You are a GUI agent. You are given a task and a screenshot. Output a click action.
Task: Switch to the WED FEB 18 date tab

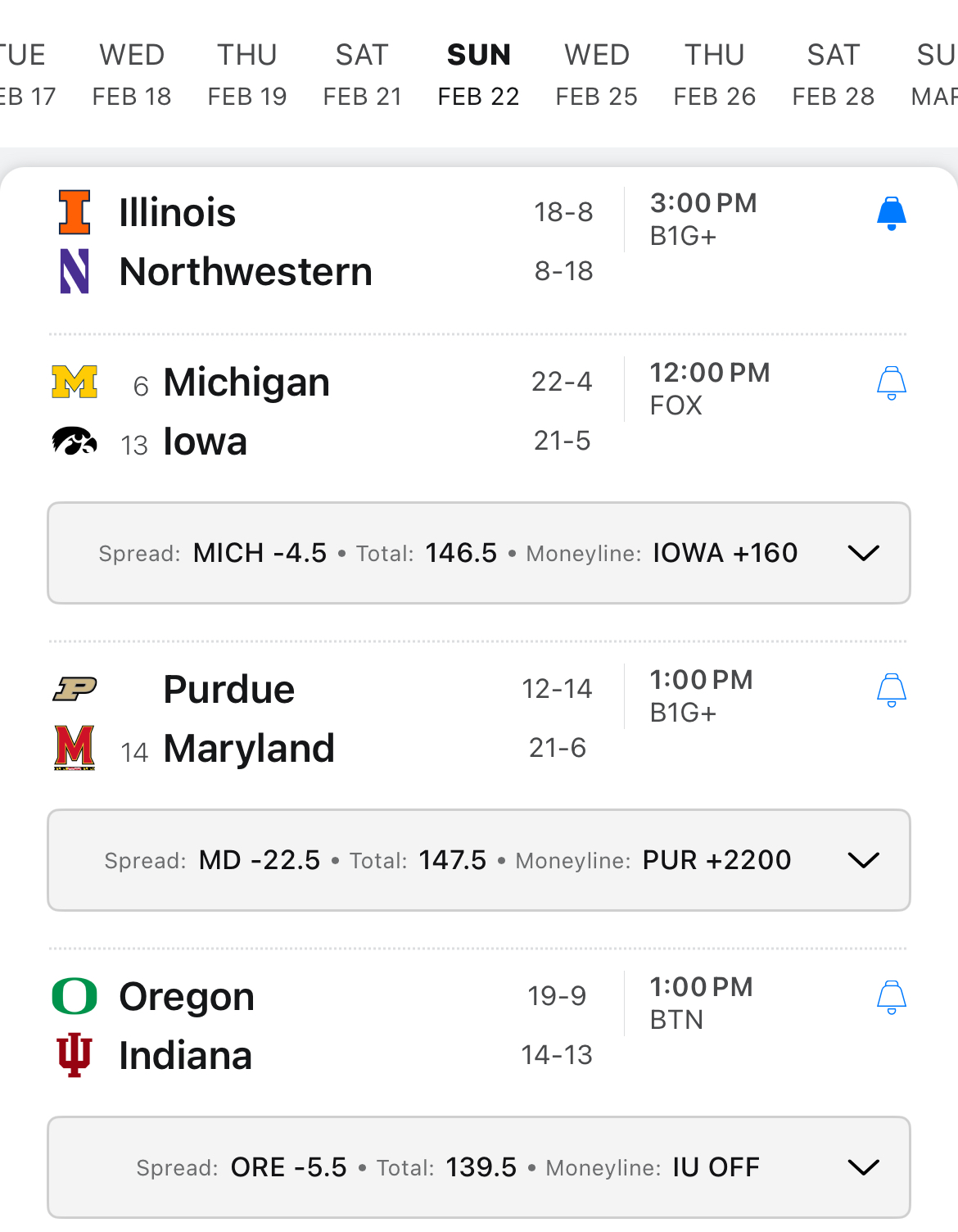coord(132,75)
